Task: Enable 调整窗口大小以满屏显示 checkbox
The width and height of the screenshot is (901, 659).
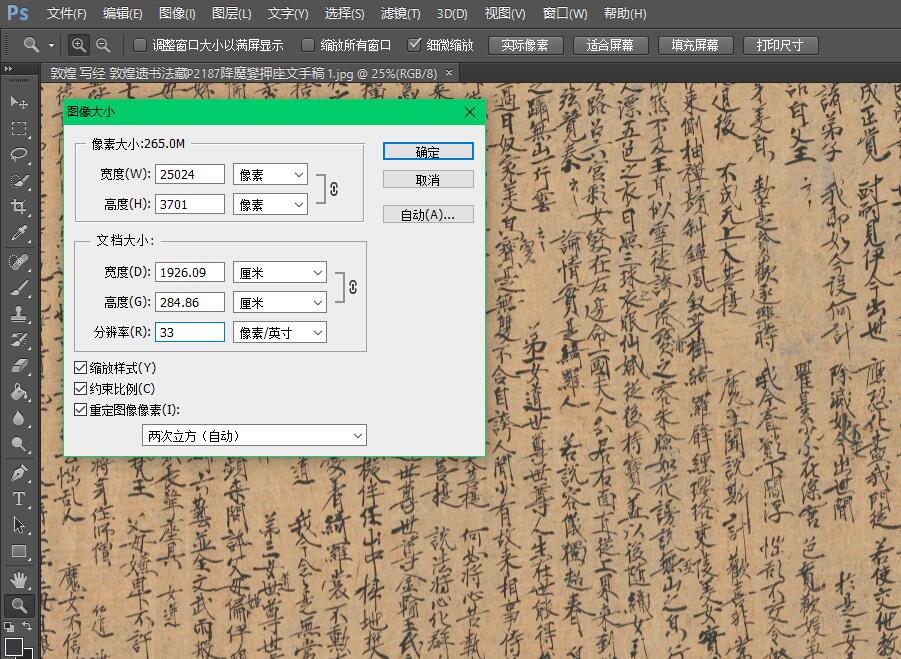Action: [x=140, y=45]
